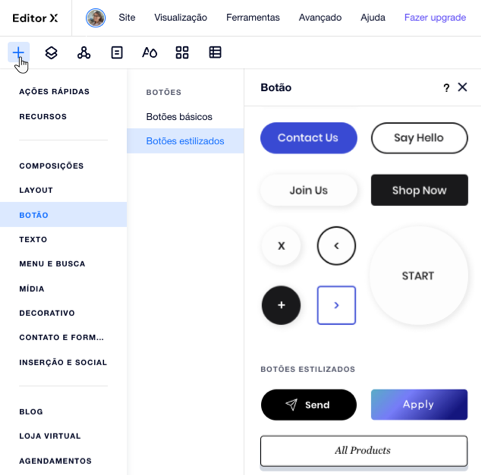This screenshot has width=481, height=475.
Task: Open the App Market grid icon
Action: click(182, 53)
